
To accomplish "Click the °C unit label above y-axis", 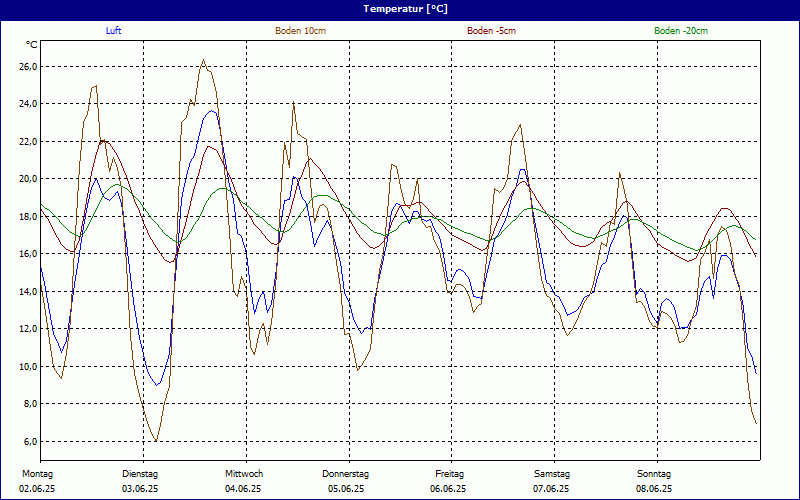I will point(32,45).
